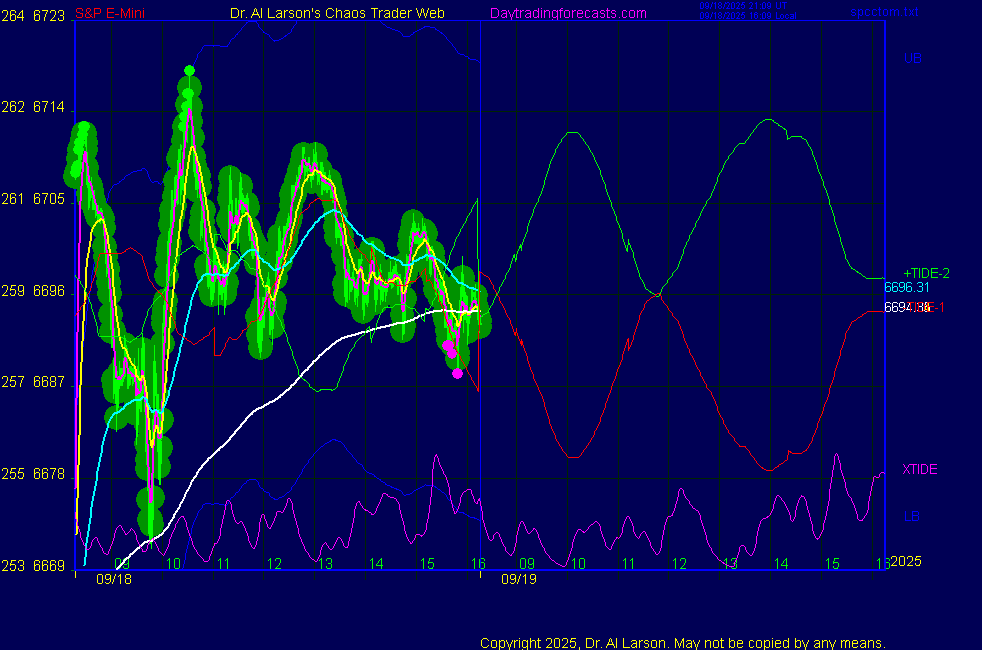Click the 09/19 date label

point(519,579)
